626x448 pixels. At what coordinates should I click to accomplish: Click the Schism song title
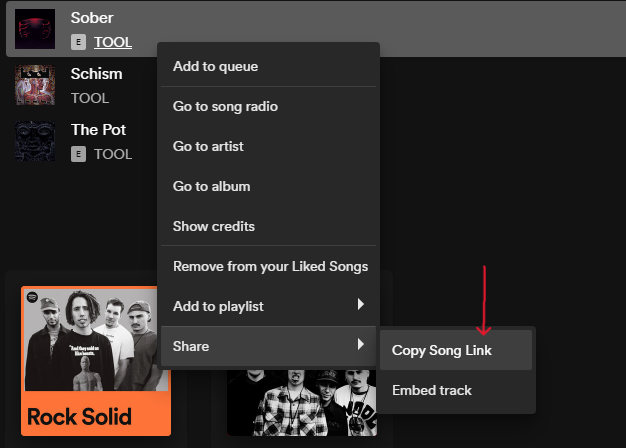(x=96, y=74)
